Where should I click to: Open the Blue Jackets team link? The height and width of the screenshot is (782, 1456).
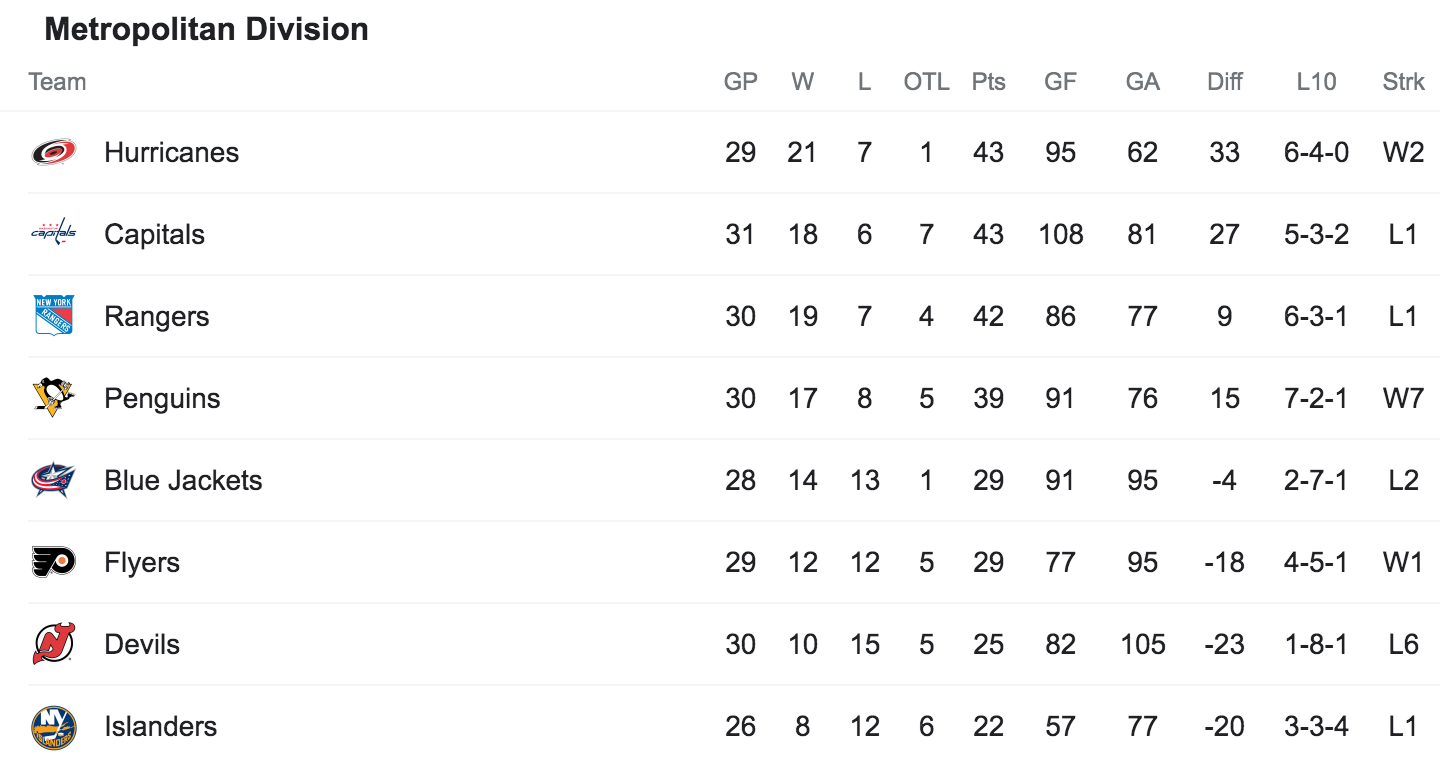[x=183, y=480]
